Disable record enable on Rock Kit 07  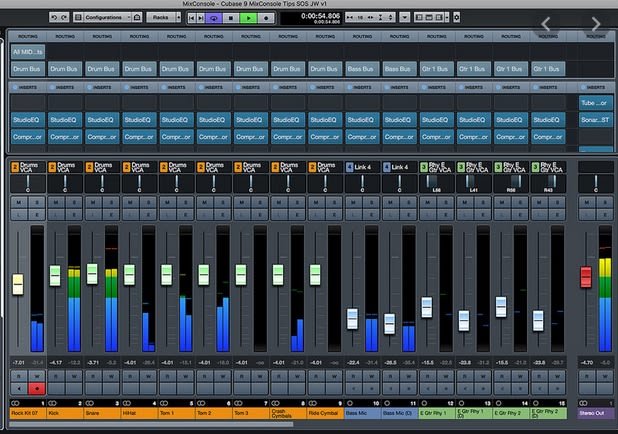pyautogui.click(x=37, y=389)
